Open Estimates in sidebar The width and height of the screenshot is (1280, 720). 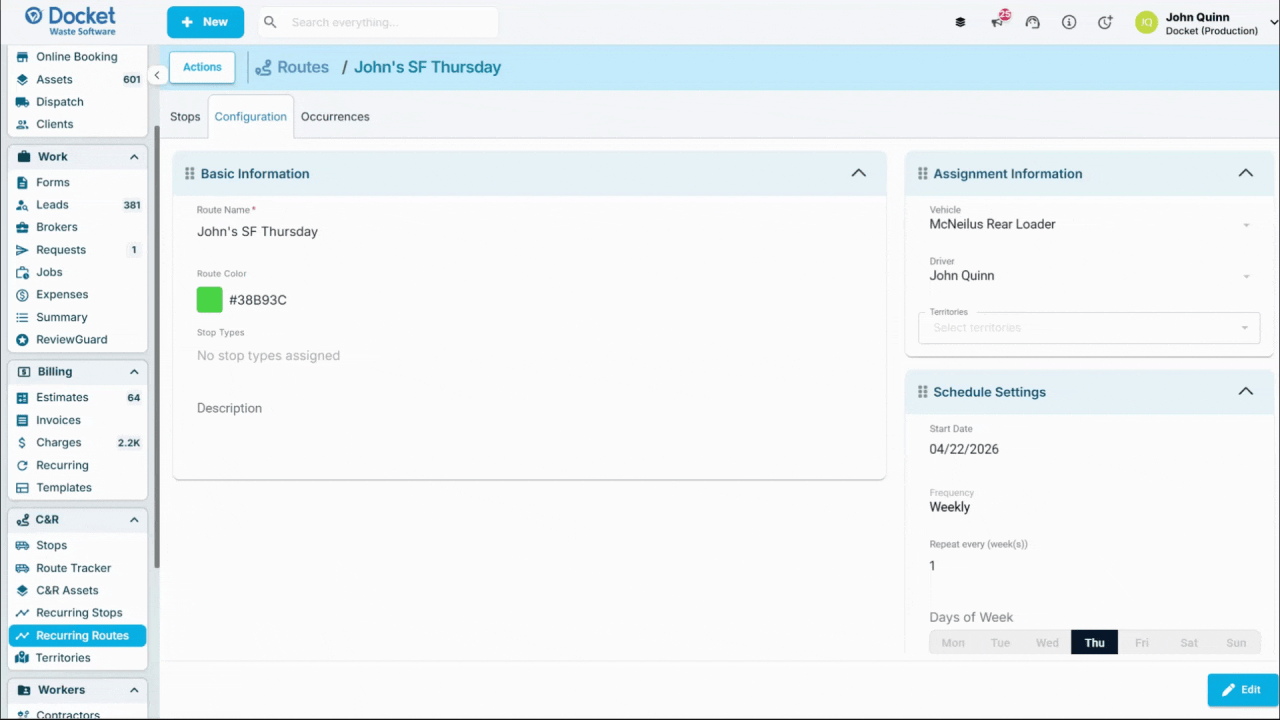(77, 398)
